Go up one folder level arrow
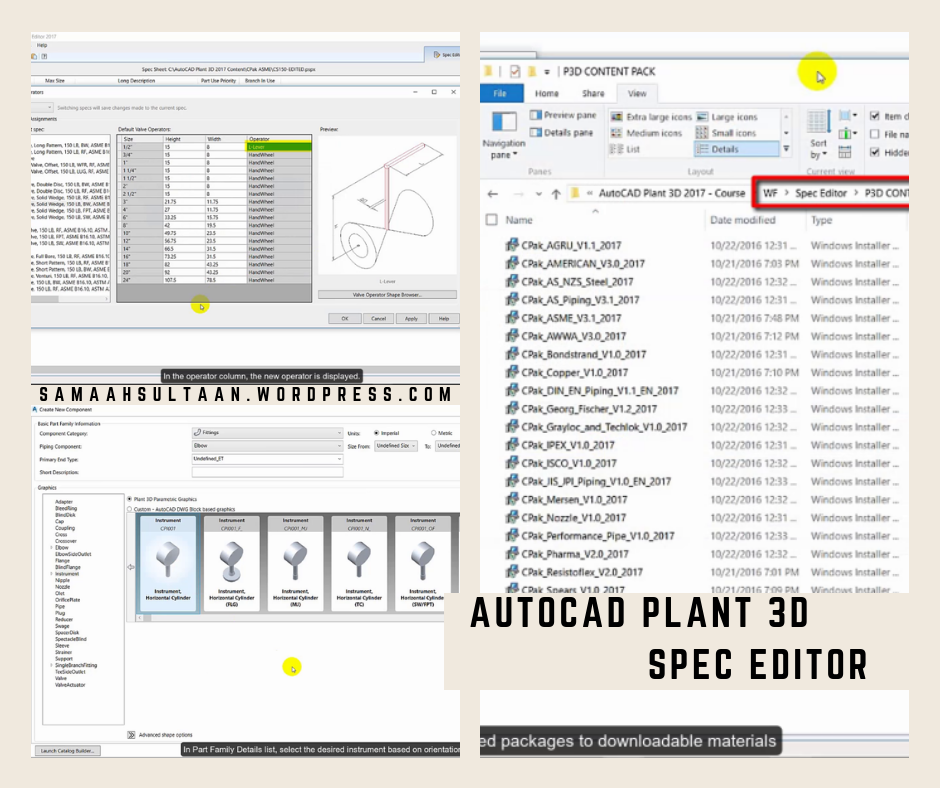 point(556,194)
